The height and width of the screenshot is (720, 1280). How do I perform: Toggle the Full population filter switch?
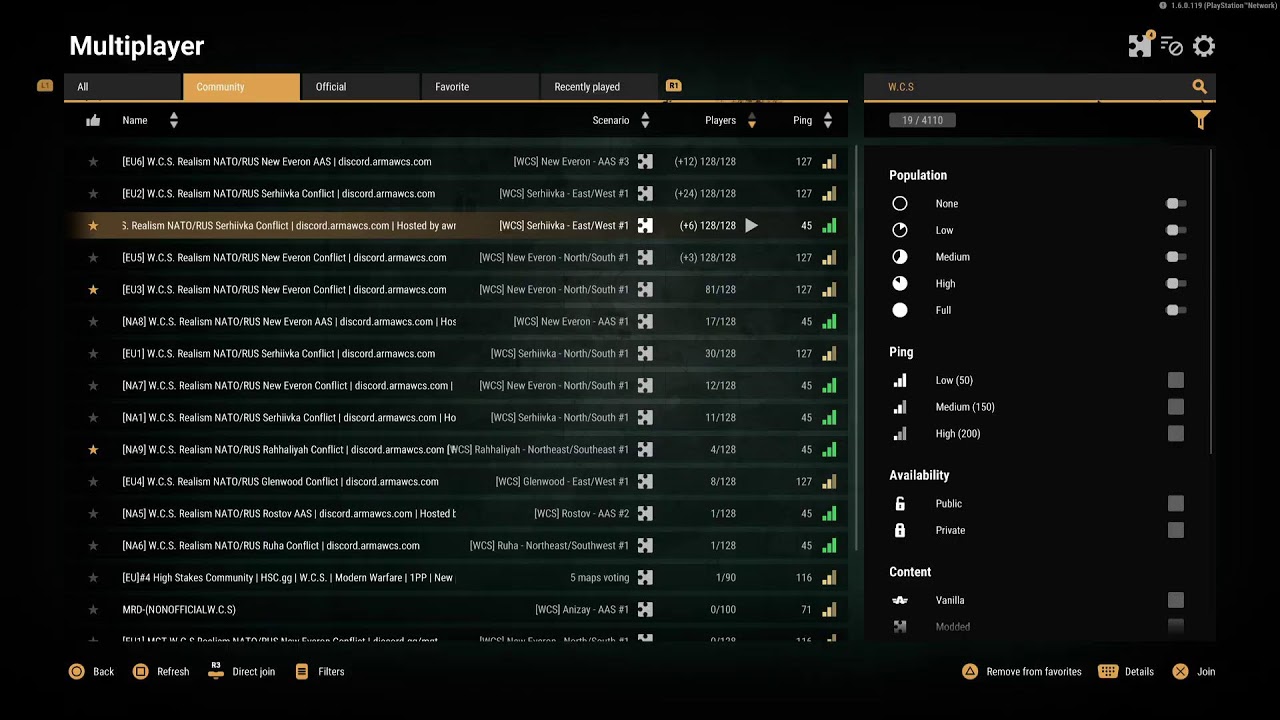coord(1176,311)
